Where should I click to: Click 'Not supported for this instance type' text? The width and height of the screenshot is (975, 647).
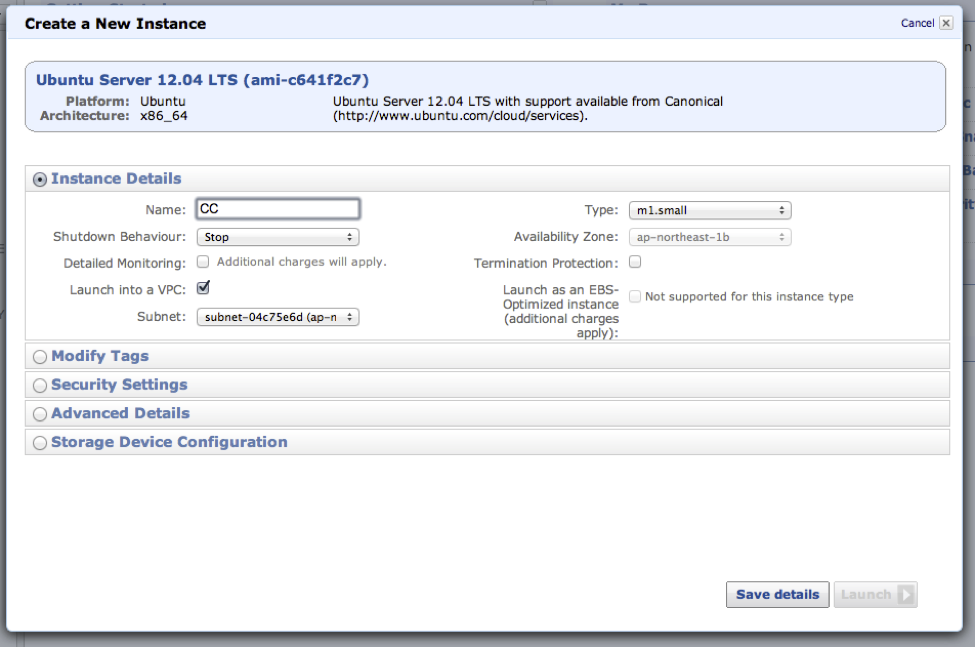pyautogui.click(x=749, y=296)
